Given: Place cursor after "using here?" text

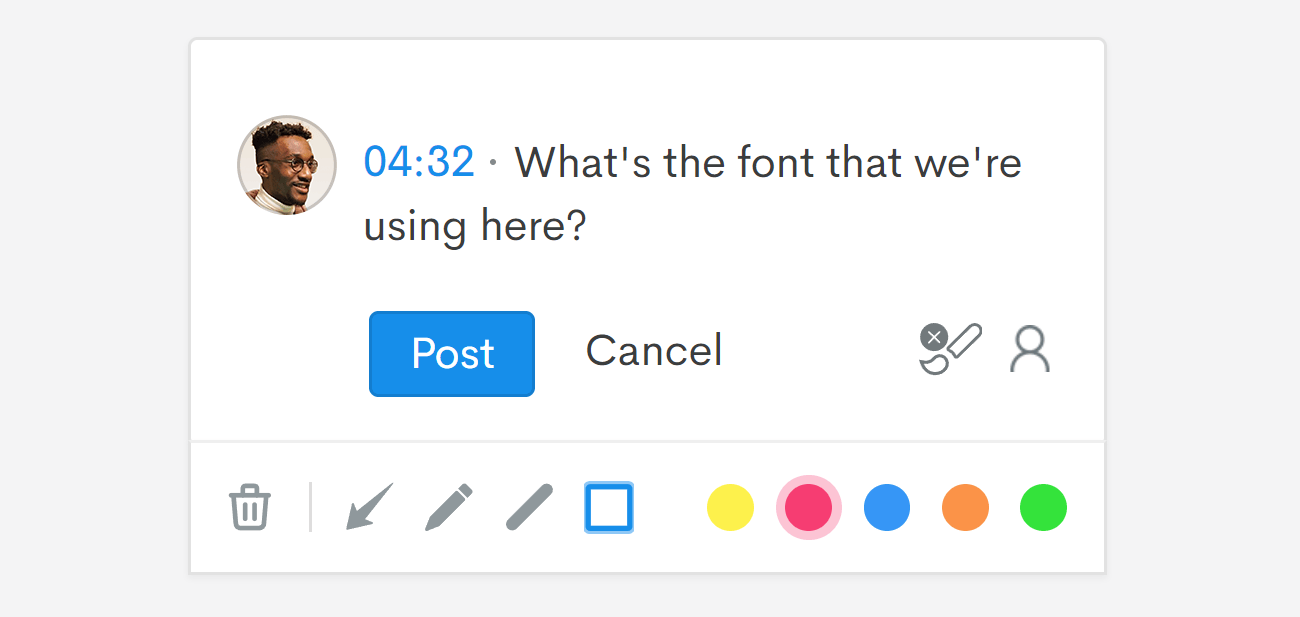Looking at the screenshot, I should coord(587,227).
